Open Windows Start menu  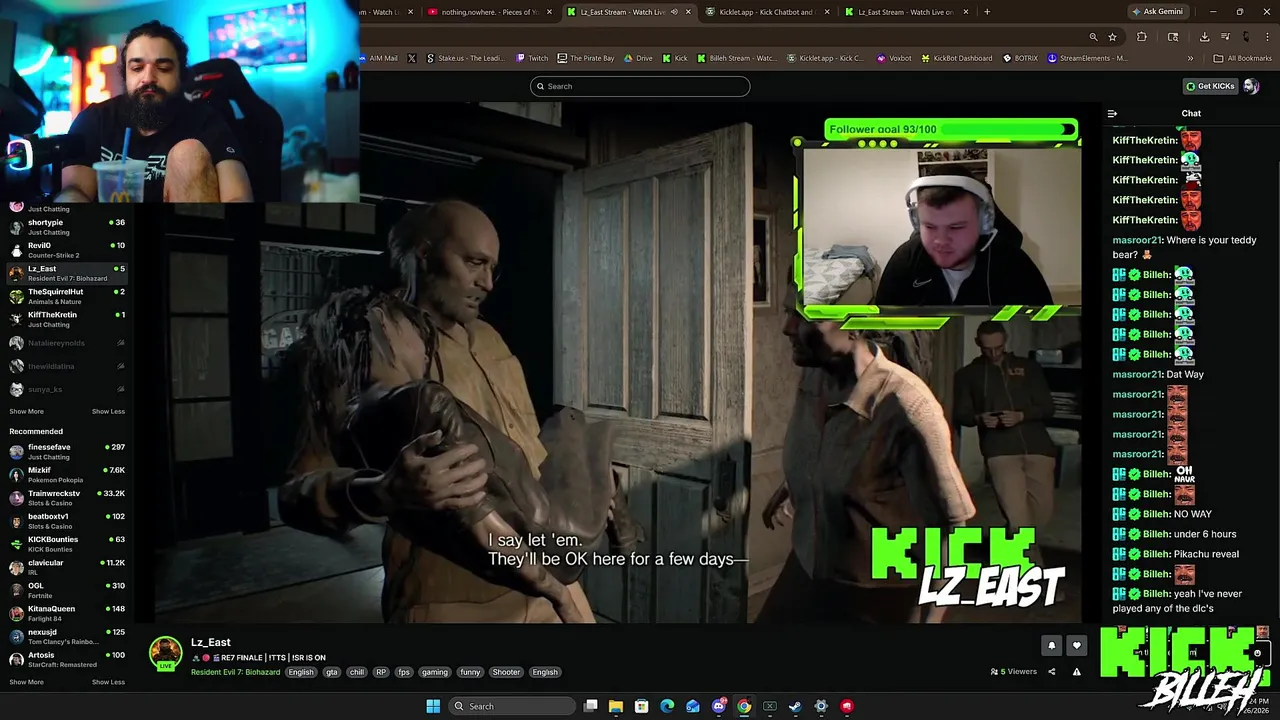tap(433, 706)
